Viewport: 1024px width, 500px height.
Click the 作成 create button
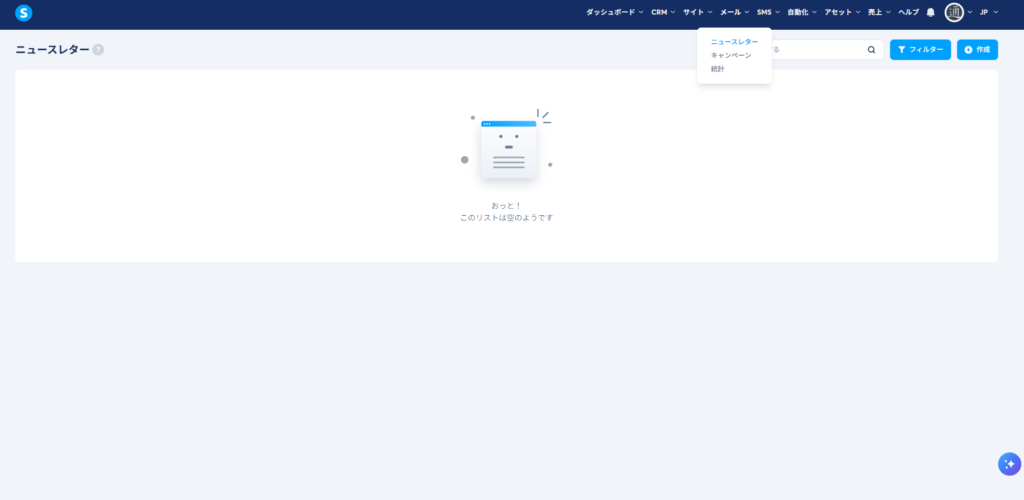pyautogui.click(x=977, y=50)
